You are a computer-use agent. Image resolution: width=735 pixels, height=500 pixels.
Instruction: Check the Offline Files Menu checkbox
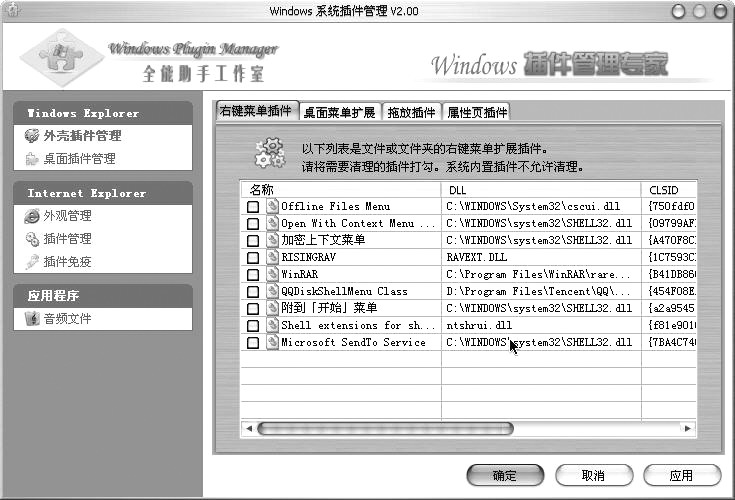(253, 207)
